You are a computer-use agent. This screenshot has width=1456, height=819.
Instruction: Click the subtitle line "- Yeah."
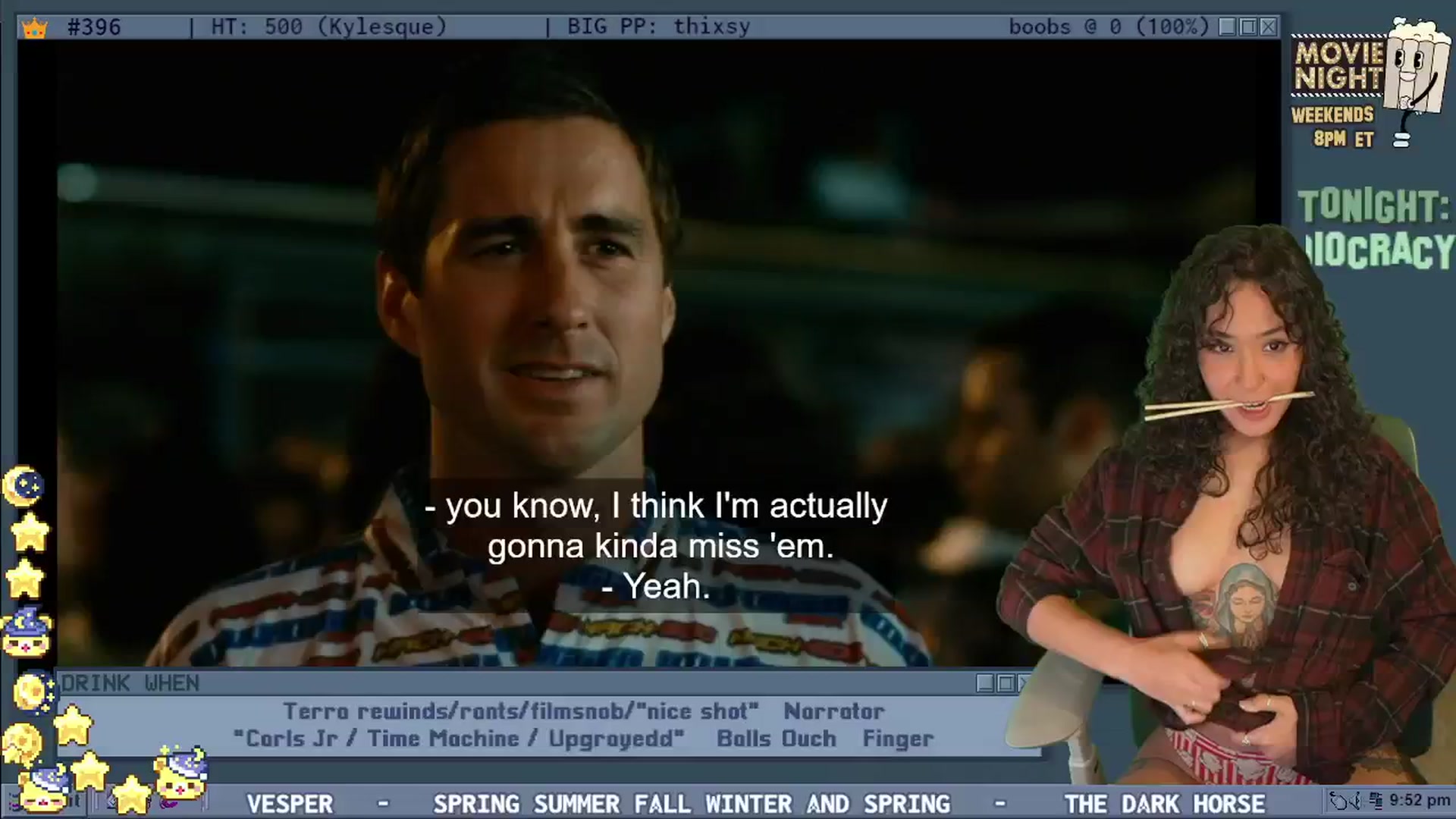point(656,586)
